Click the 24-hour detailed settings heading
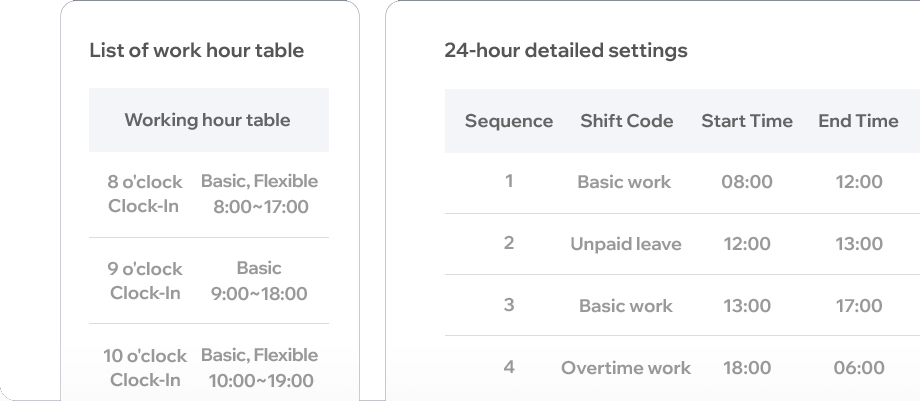 tap(566, 50)
